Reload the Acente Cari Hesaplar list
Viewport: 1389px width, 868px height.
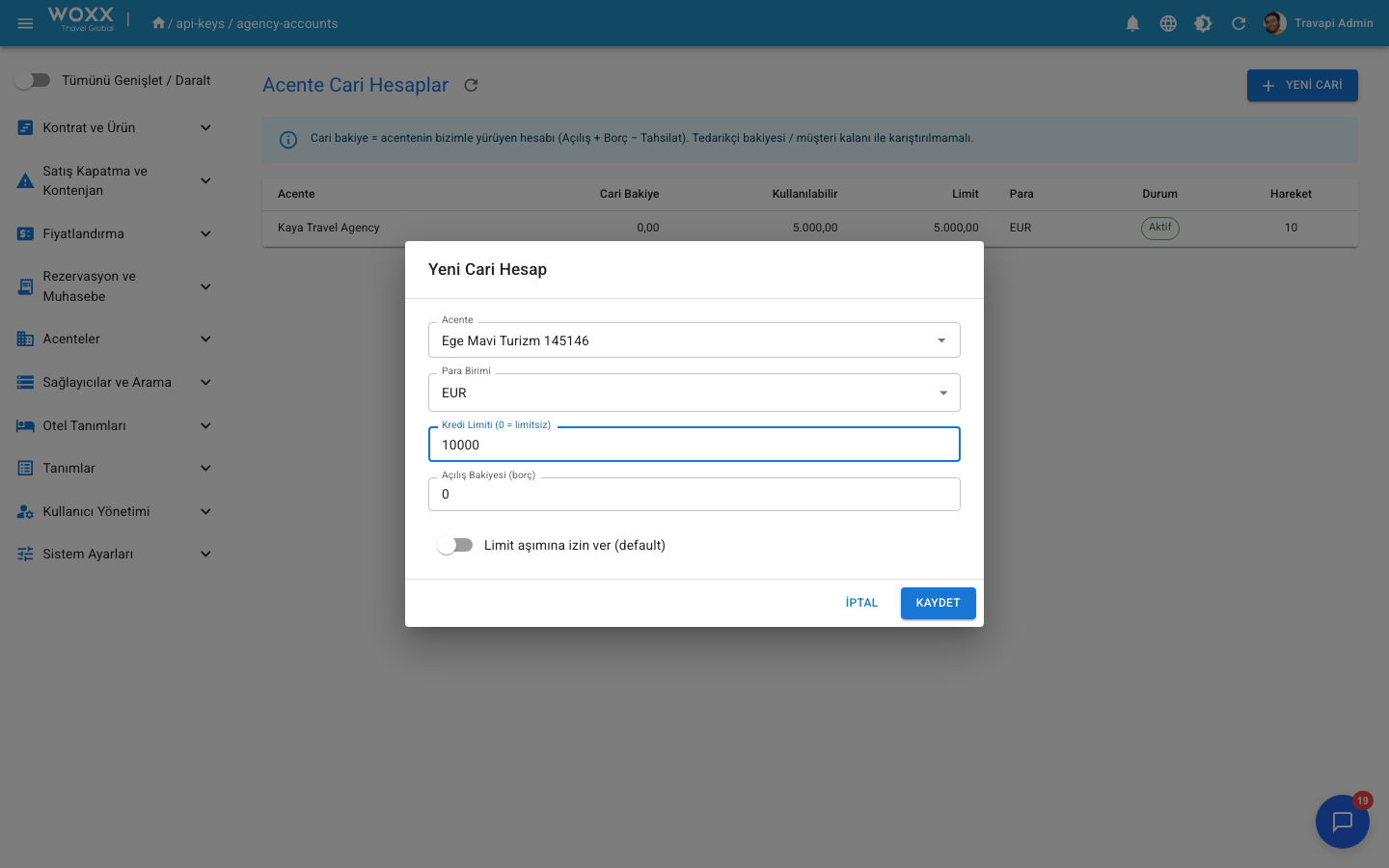click(471, 85)
